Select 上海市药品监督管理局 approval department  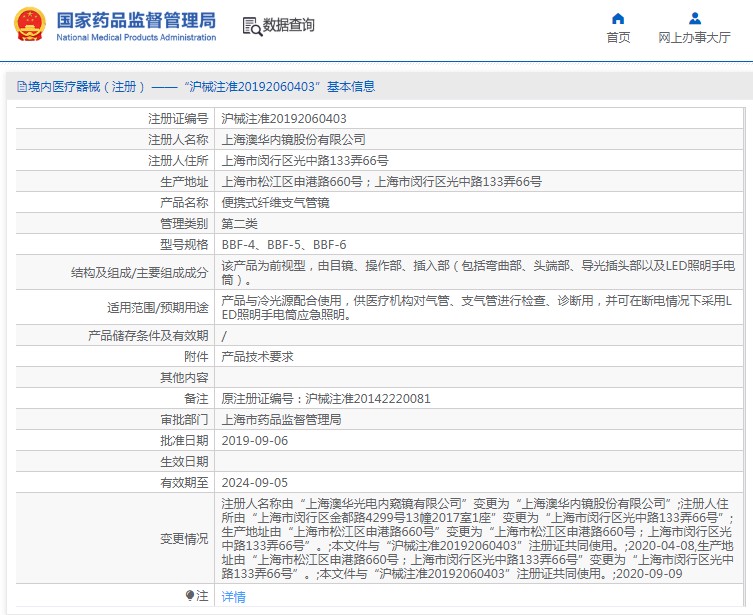click(281, 420)
